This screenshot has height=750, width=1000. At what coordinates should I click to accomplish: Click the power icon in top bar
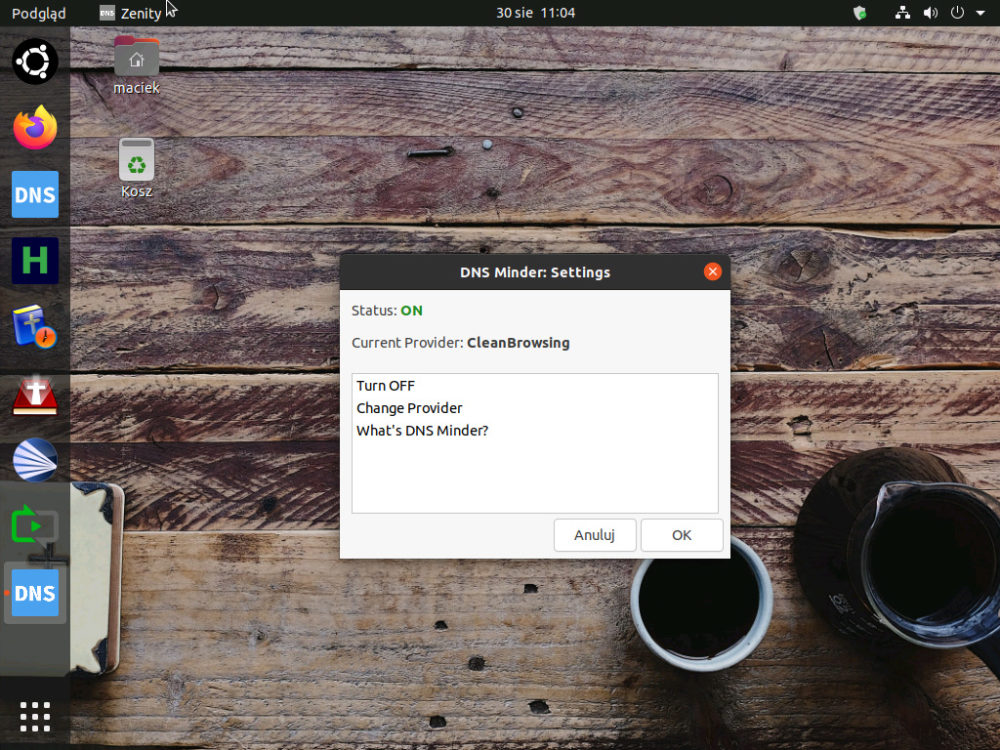click(957, 13)
